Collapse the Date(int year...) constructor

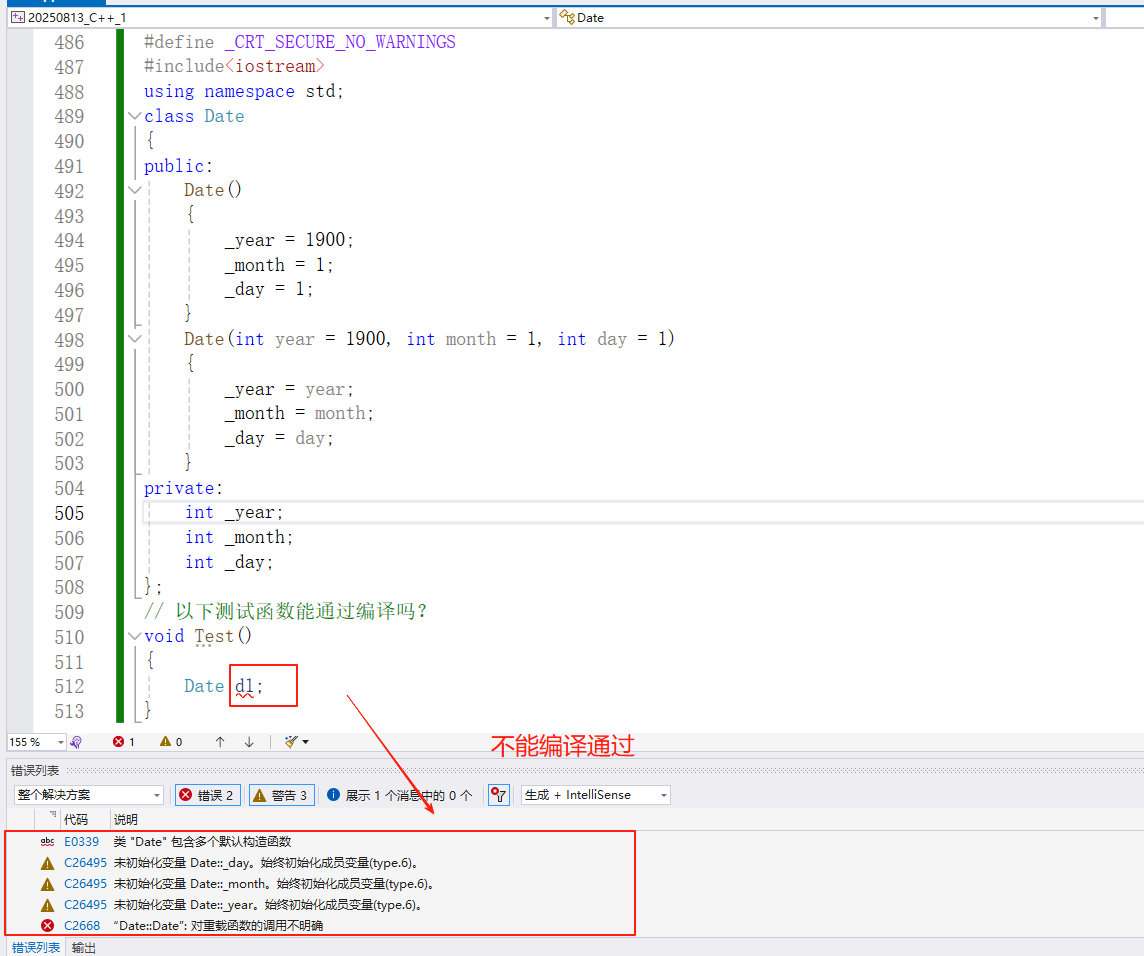[134, 339]
